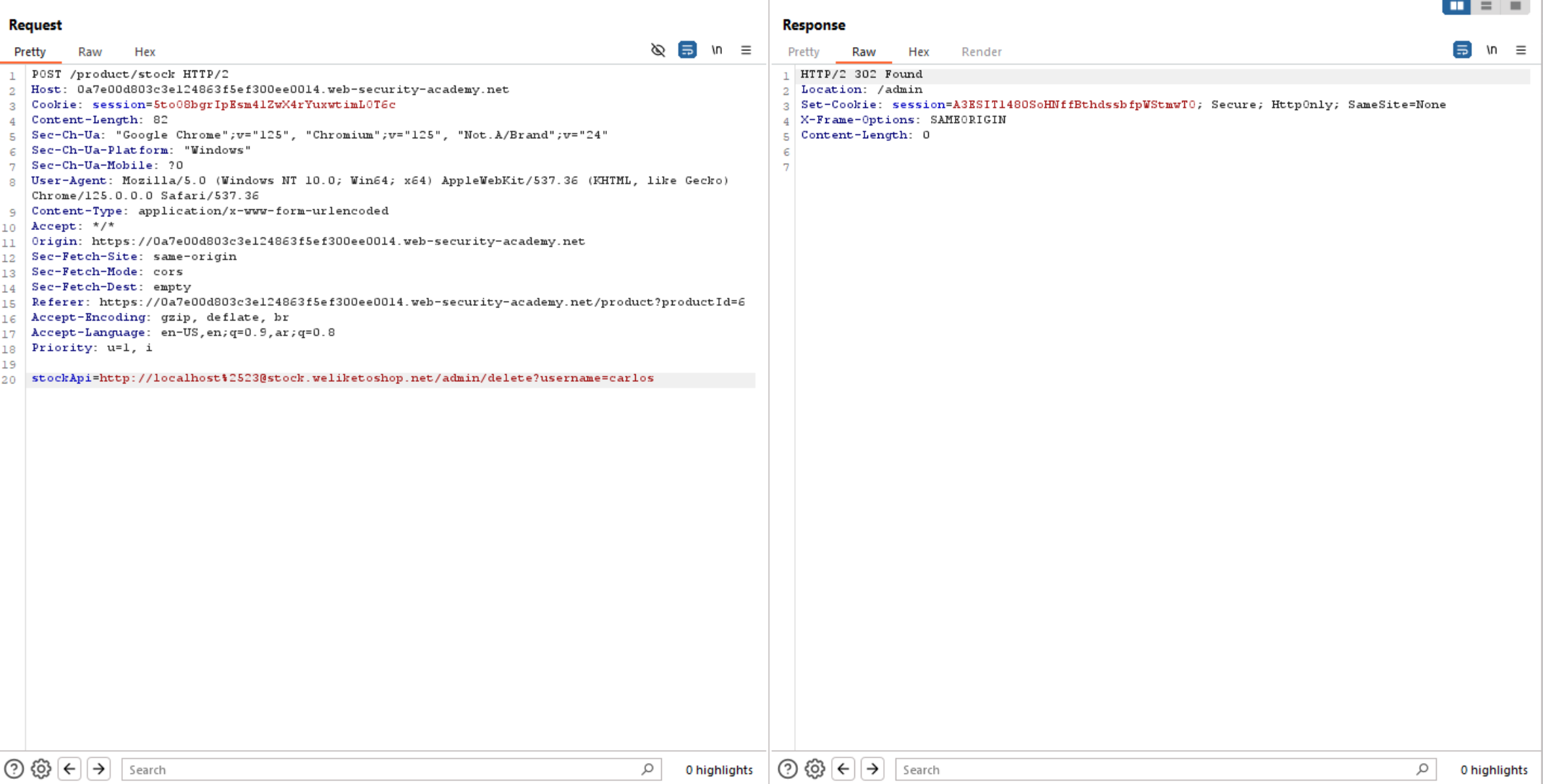Screen dimensions: 1543x784
Task: Click Request search magnifier icon
Action: pos(647,770)
